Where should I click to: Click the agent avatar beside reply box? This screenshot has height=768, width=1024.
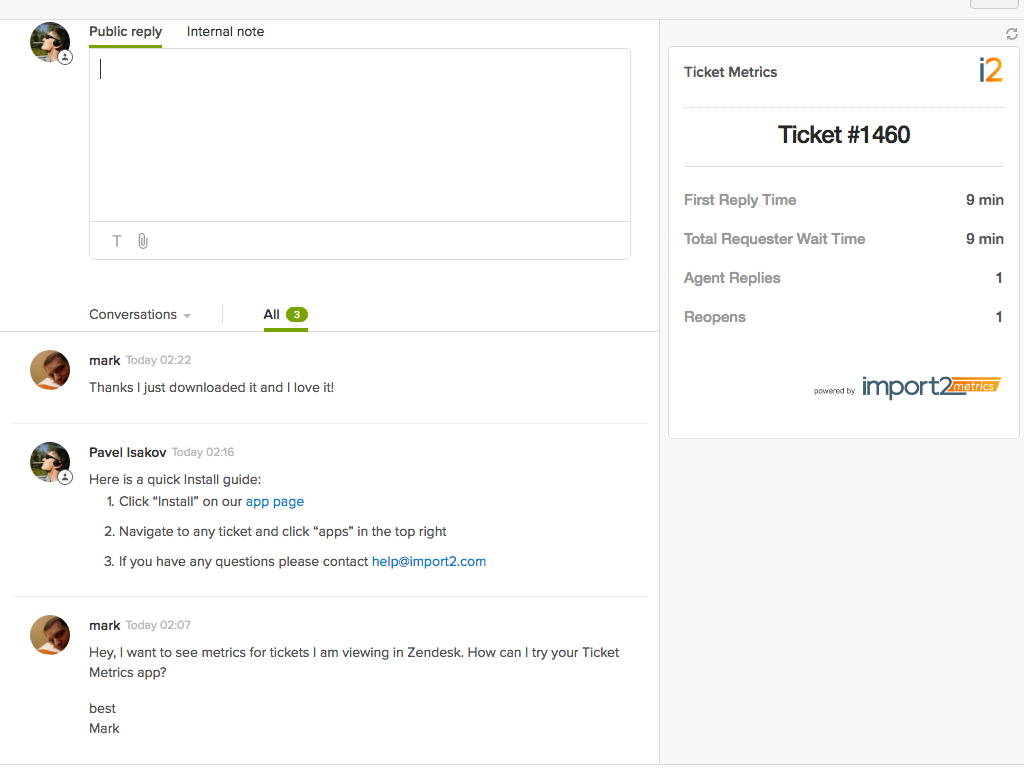(x=50, y=43)
